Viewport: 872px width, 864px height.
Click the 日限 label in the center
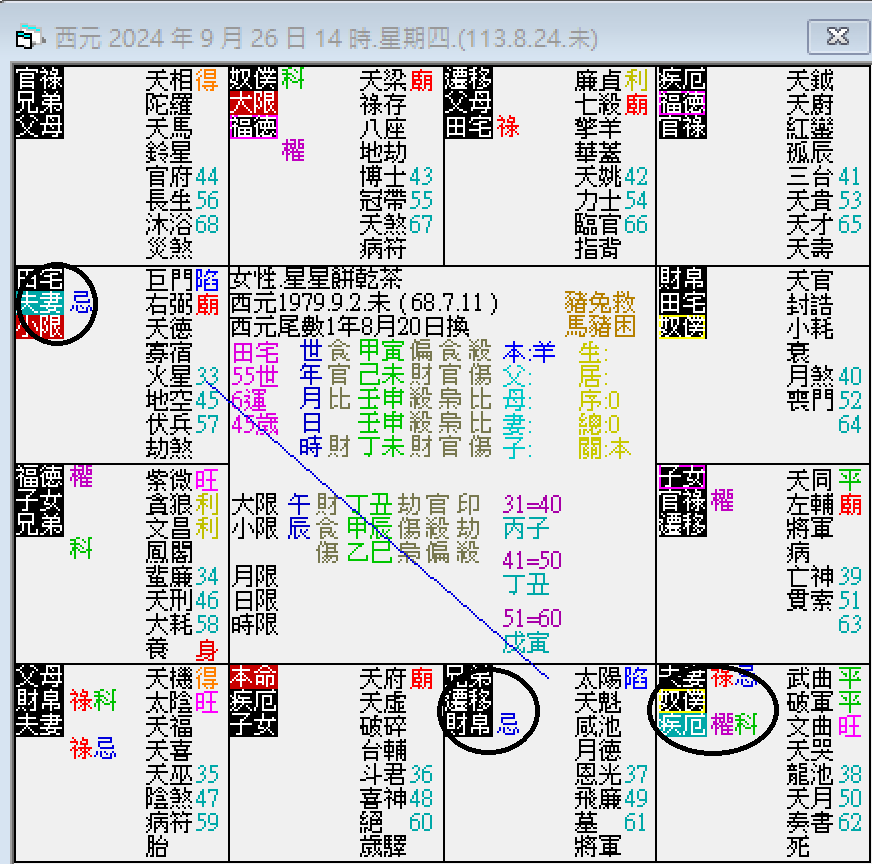coord(254,600)
